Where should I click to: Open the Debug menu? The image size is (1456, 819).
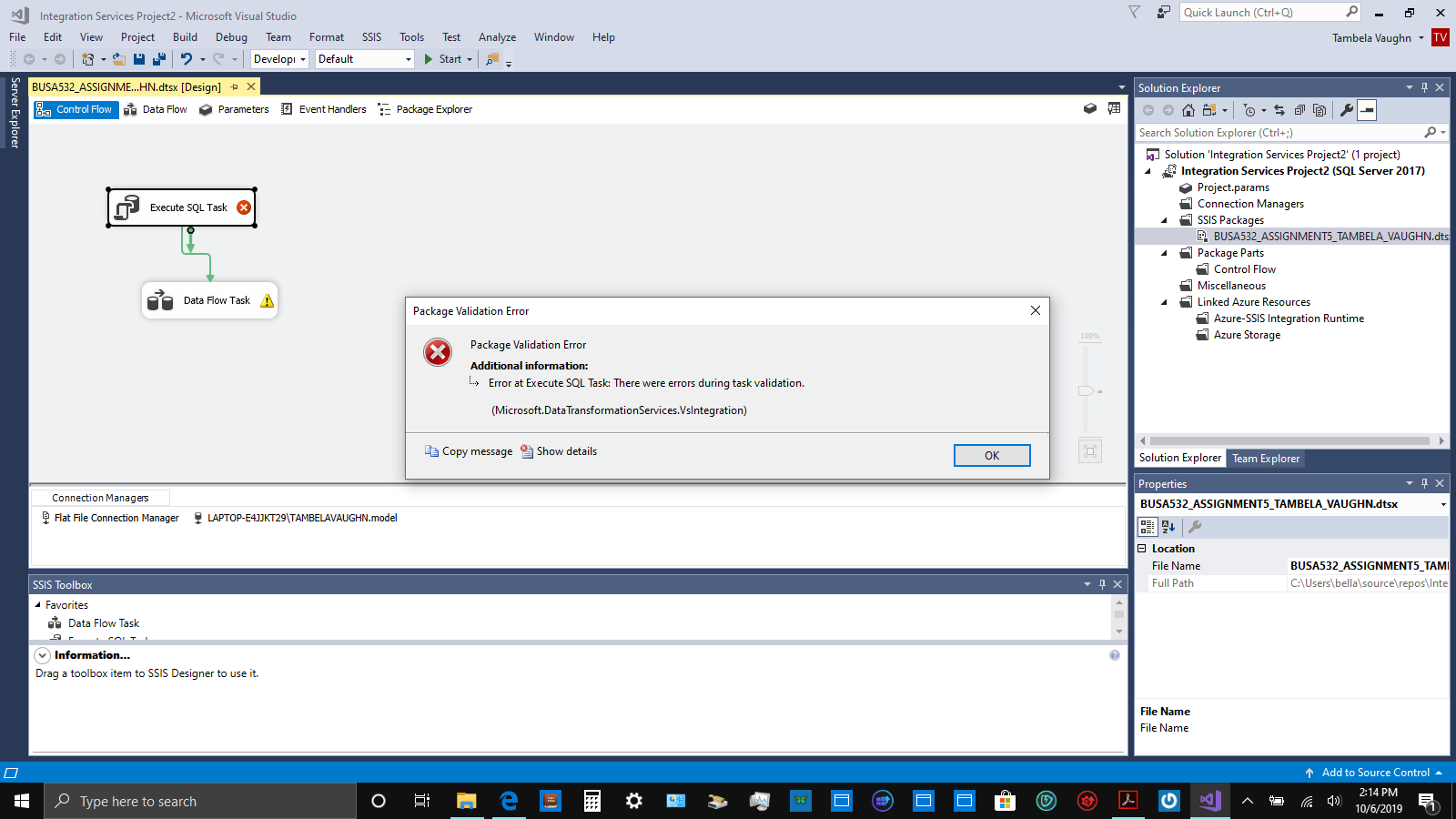pyautogui.click(x=231, y=37)
